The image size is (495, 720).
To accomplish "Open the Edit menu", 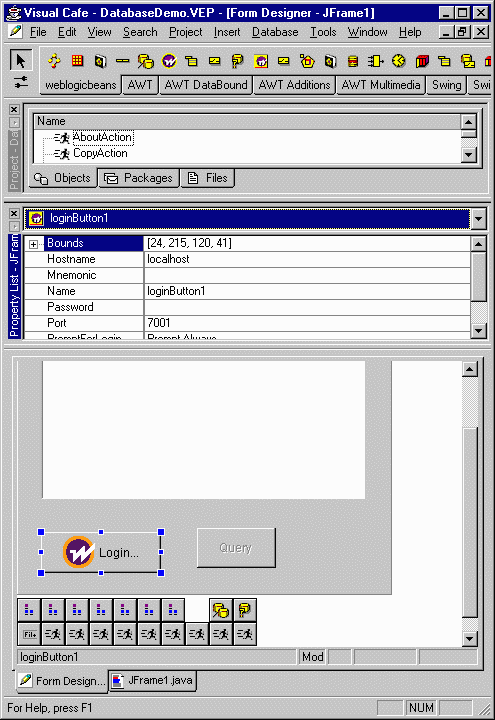I will click(x=67, y=32).
